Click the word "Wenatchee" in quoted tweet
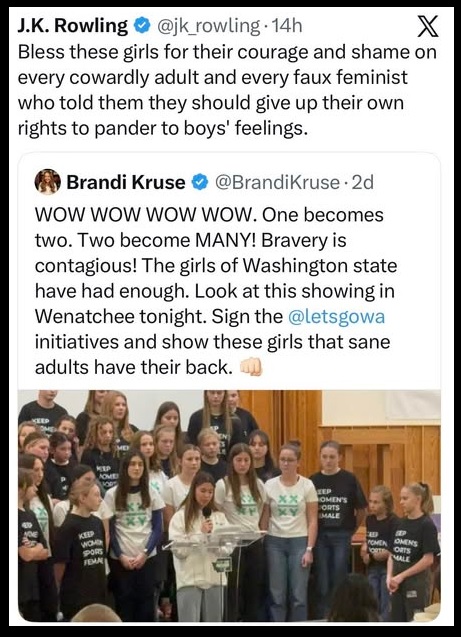Image resolution: width=461 pixels, height=637 pixels. 84,316
